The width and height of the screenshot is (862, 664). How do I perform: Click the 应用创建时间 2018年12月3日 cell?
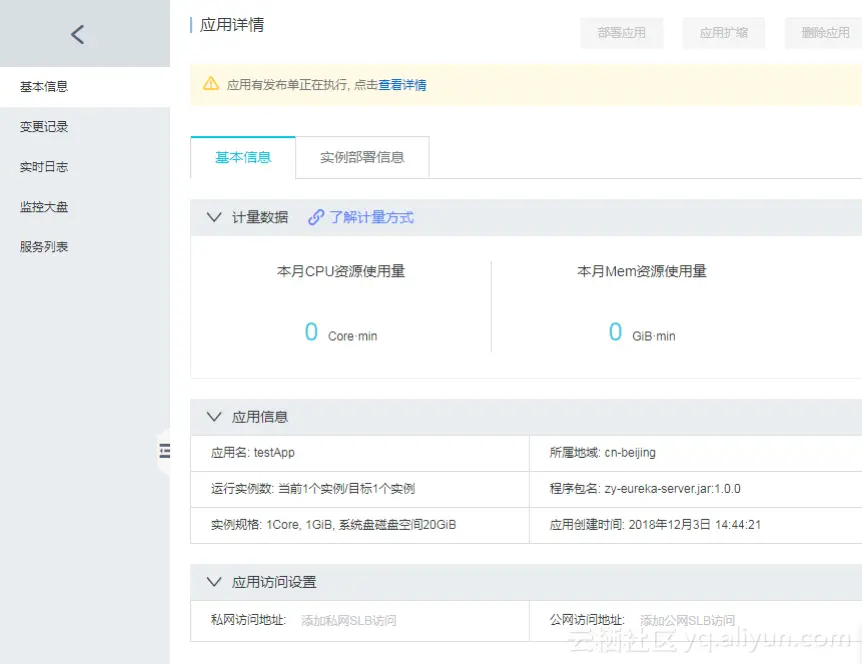coord(696,525)
